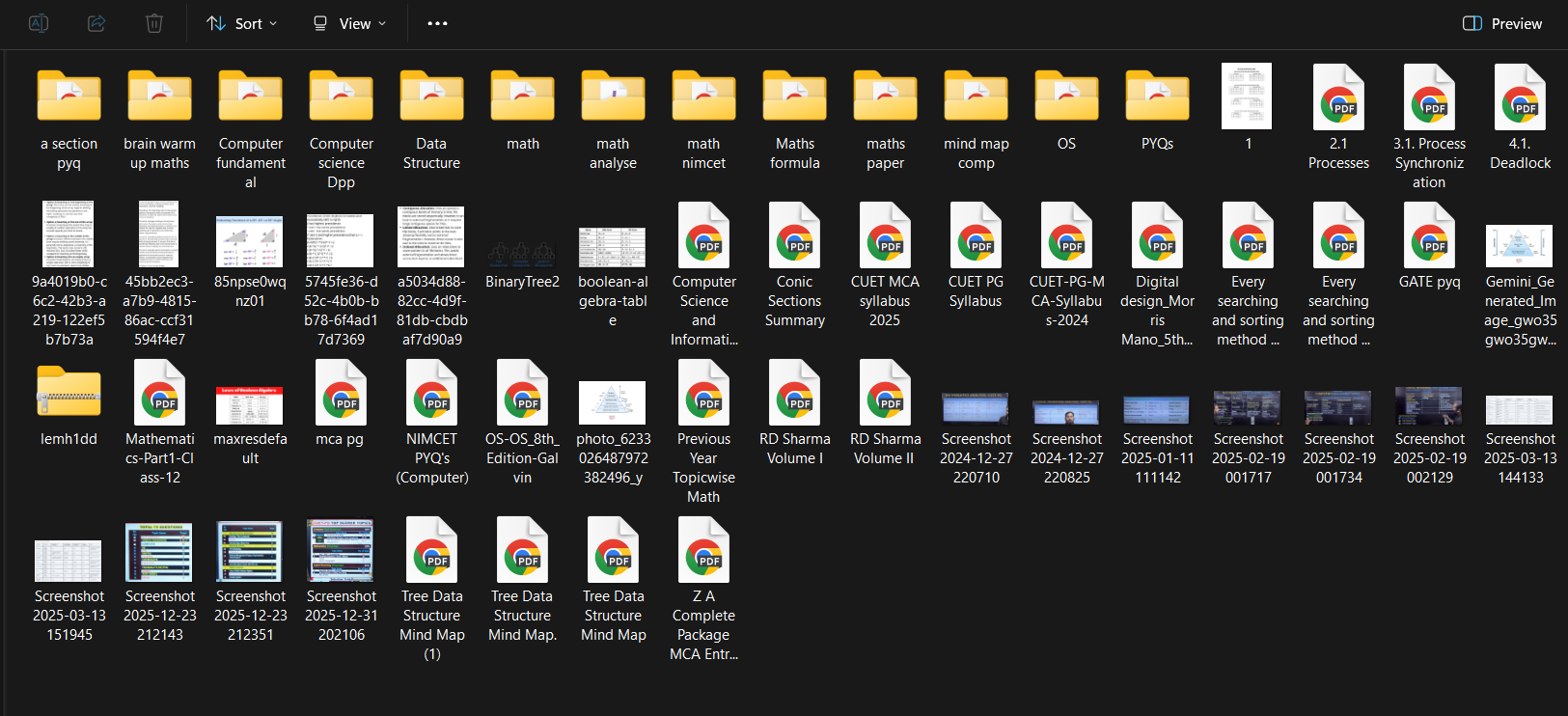Click the Share icon in the toolbar
This screenshot has width=1568, height=716.
[x=96, y=23]
